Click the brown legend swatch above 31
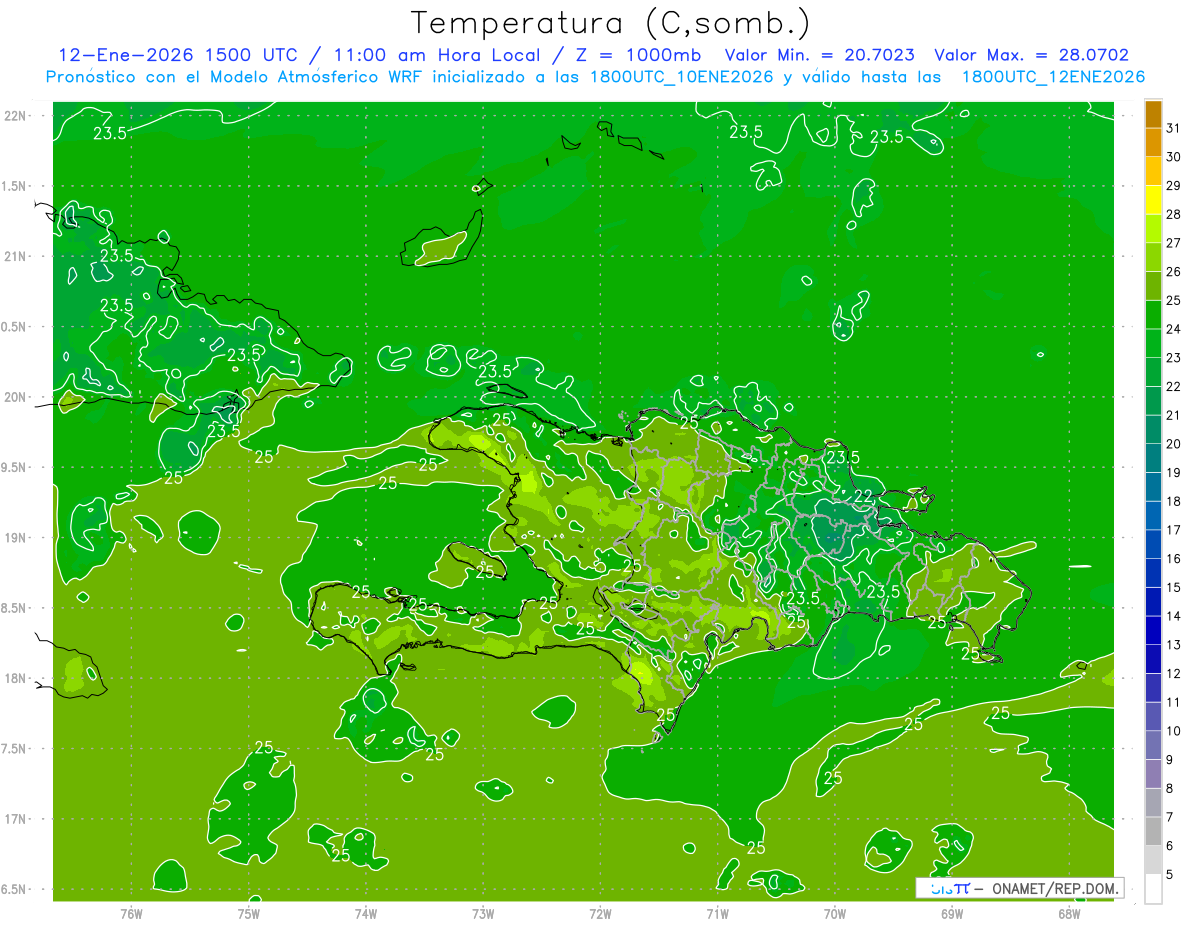1200x927 pixels. tap(1153, 114)
